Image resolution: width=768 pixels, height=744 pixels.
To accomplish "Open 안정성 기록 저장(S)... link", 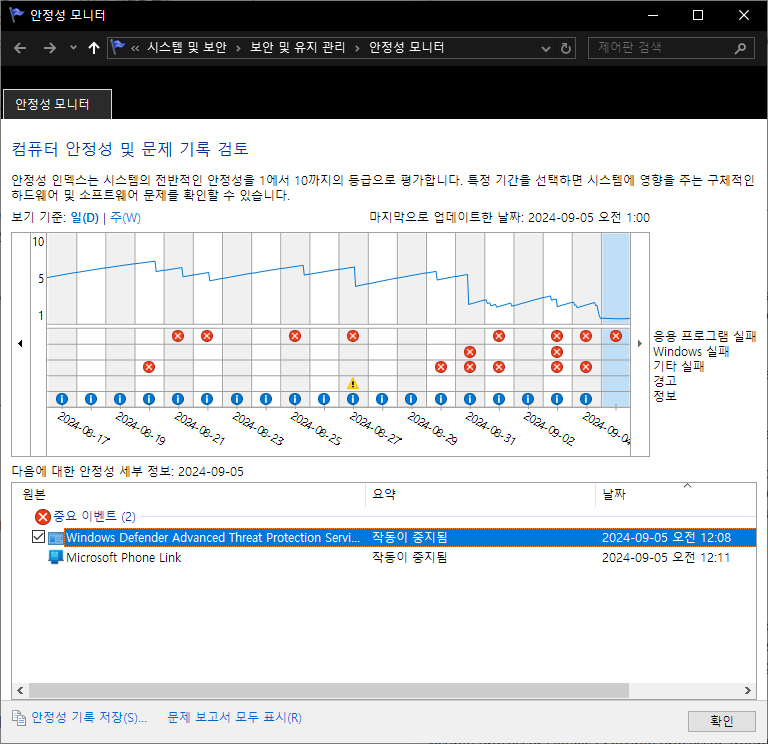I will point(89,718).
